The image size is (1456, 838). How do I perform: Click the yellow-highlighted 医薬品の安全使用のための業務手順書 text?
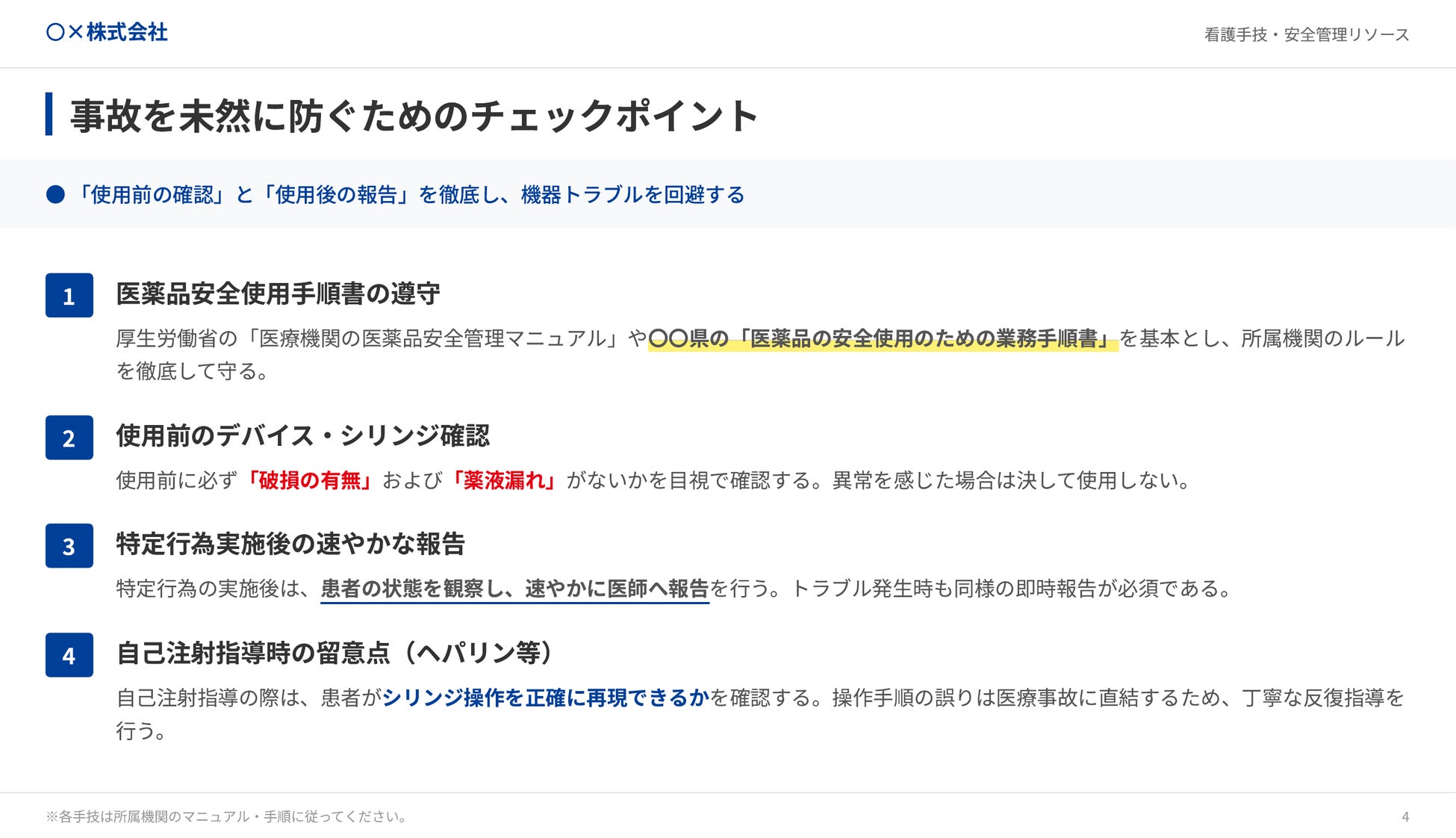pyautogui.click(x=883, y=339)
